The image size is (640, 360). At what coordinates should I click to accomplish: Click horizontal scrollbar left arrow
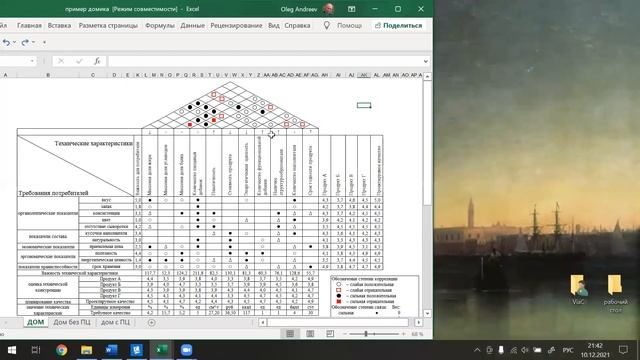[x=262, y=322]
